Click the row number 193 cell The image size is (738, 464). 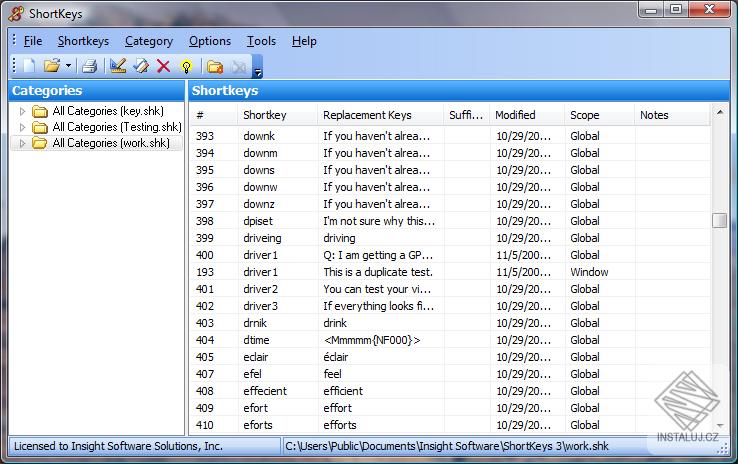(205, 272)
